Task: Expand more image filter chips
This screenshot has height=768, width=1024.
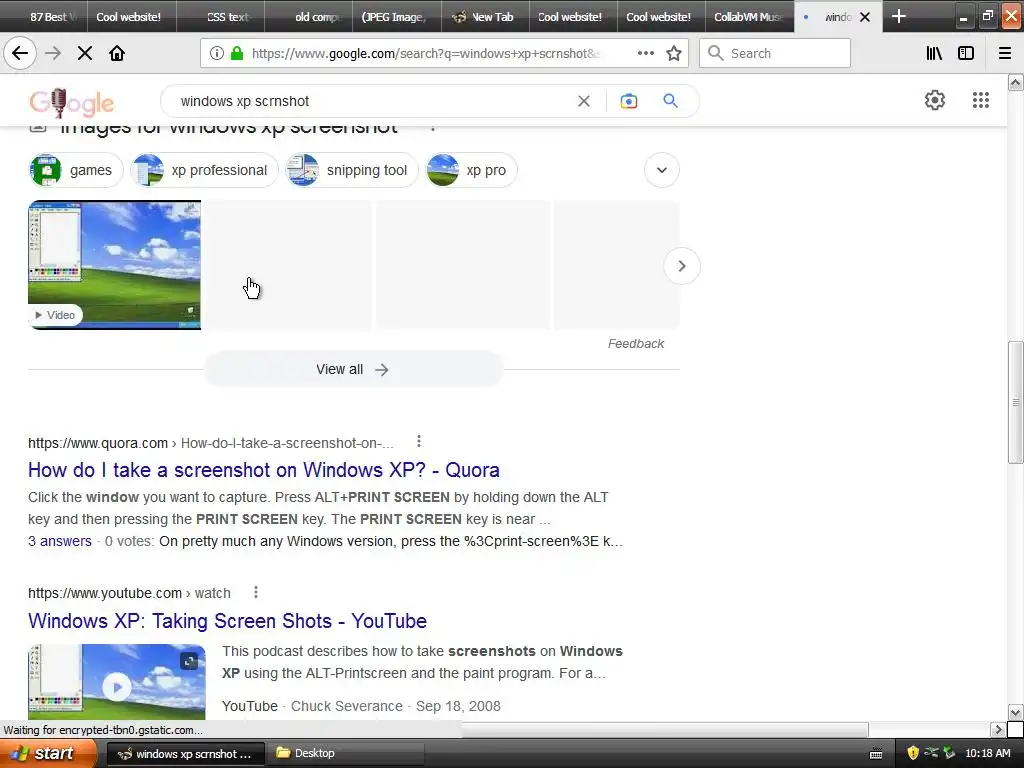Action: (662, 170)
